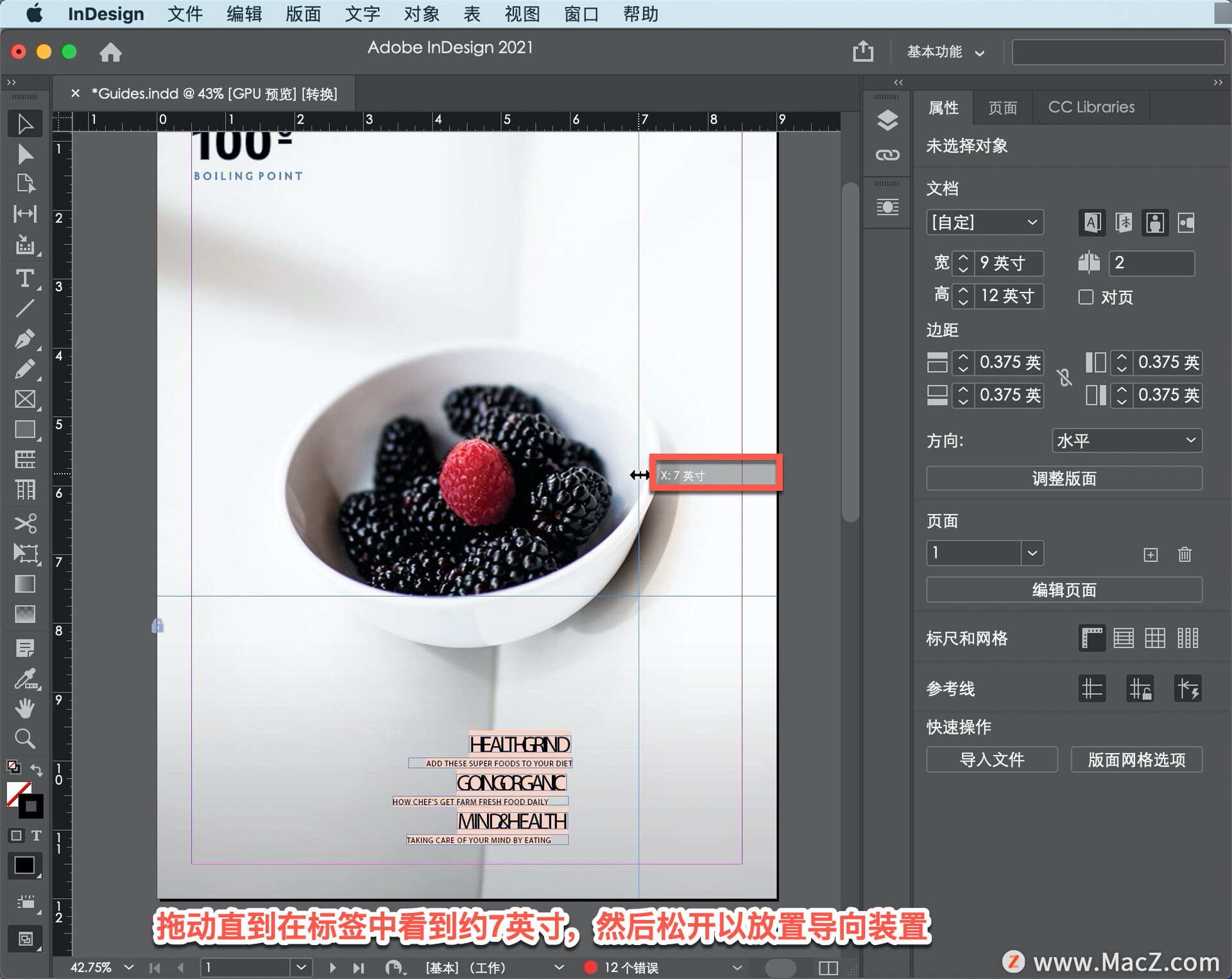Open the Layers panel icon
Viewport: 1232px width, 979px height.
pyautogui.click(x=887, y=120)
